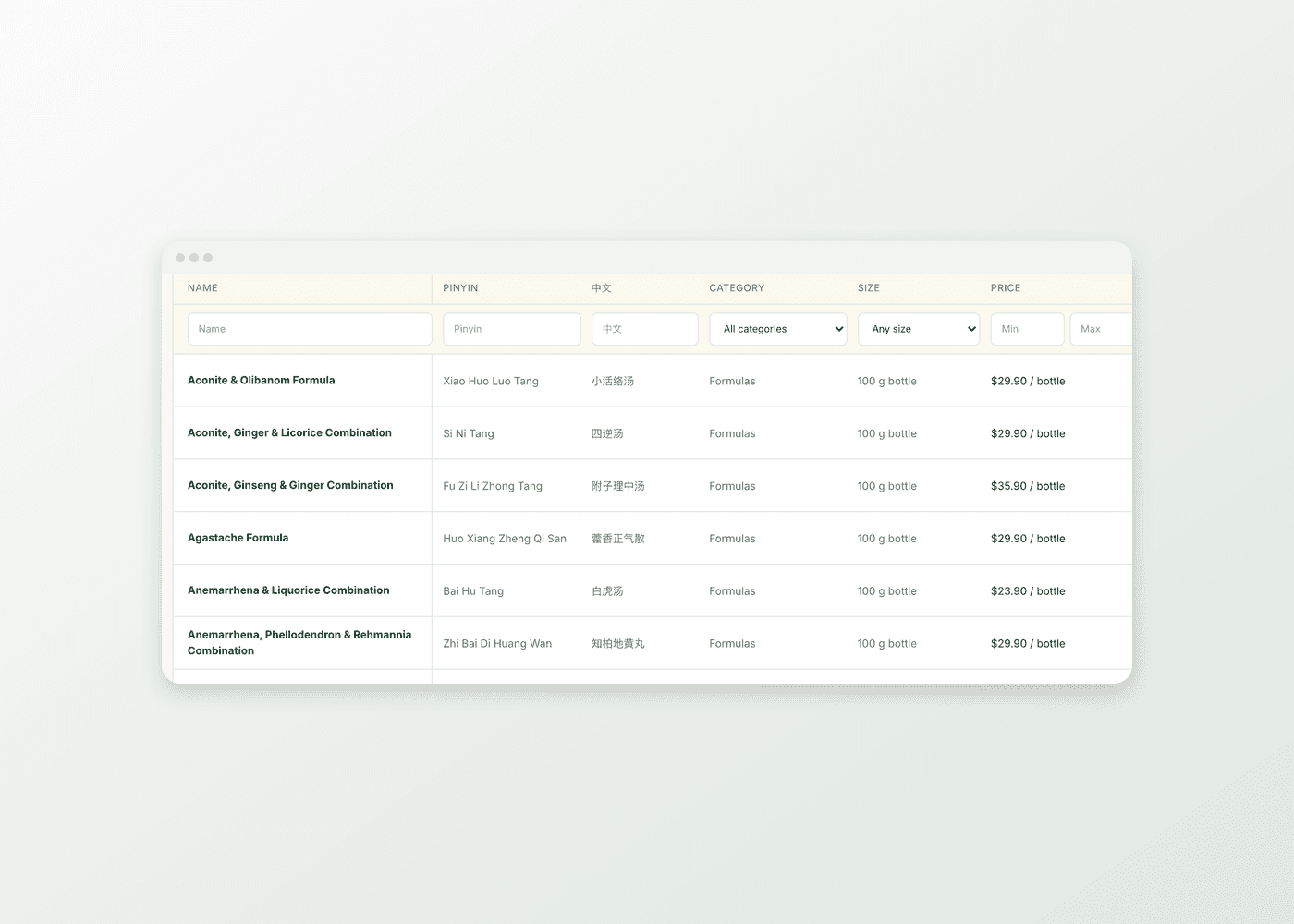Image resolution: width=1294 pixels, height=924 pixels.
Task: Open the All categories dropdown
Action: [778, 329]
